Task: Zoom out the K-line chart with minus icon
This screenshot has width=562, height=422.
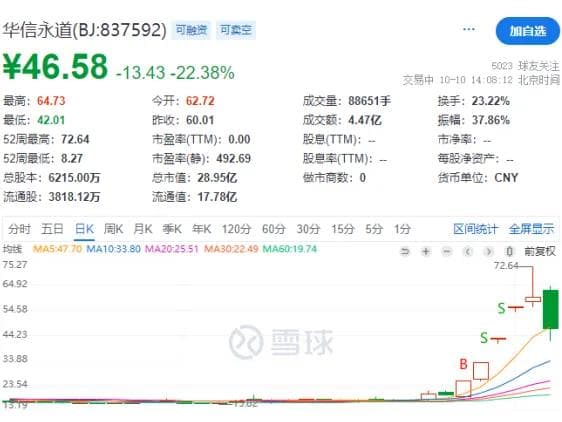Action: (447, 252)
